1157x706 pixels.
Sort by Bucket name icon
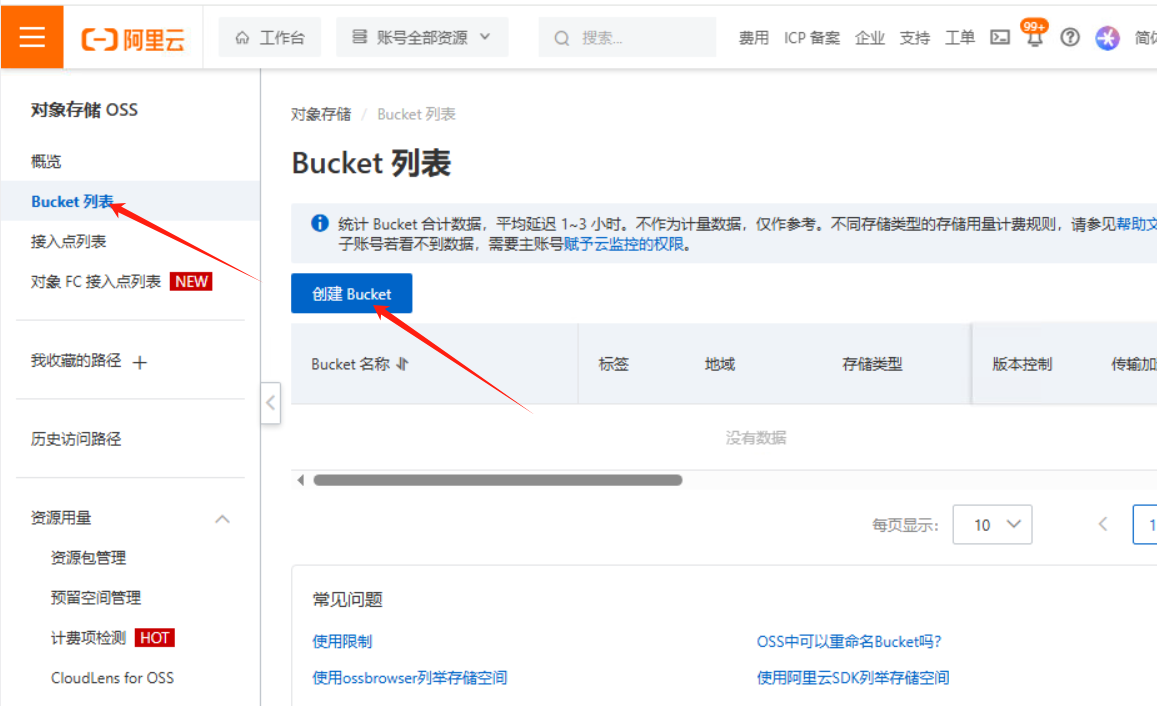[402, 364]
